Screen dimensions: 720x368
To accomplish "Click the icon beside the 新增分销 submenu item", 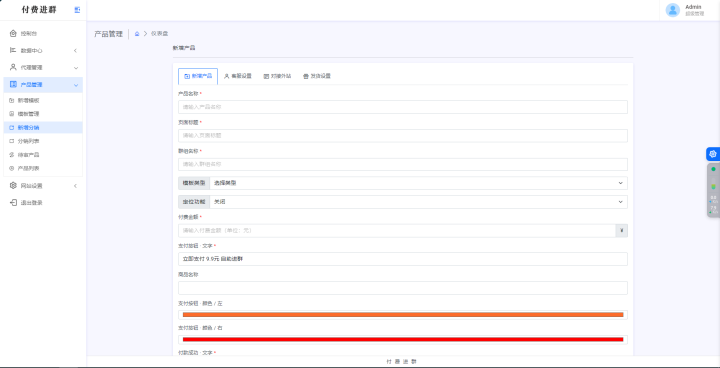I will coord(12,127).
